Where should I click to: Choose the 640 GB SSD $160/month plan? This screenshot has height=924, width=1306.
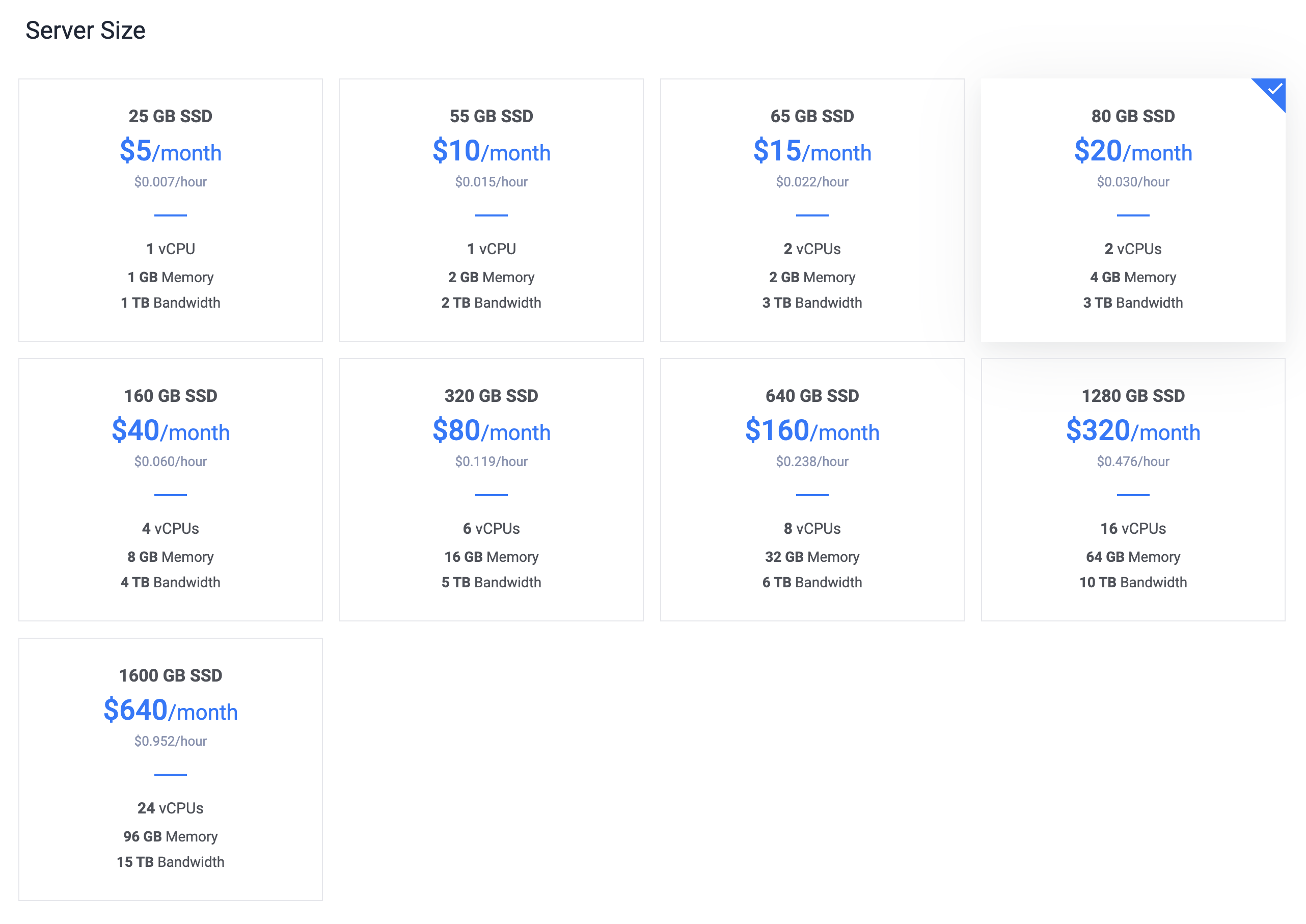point(812,490)
